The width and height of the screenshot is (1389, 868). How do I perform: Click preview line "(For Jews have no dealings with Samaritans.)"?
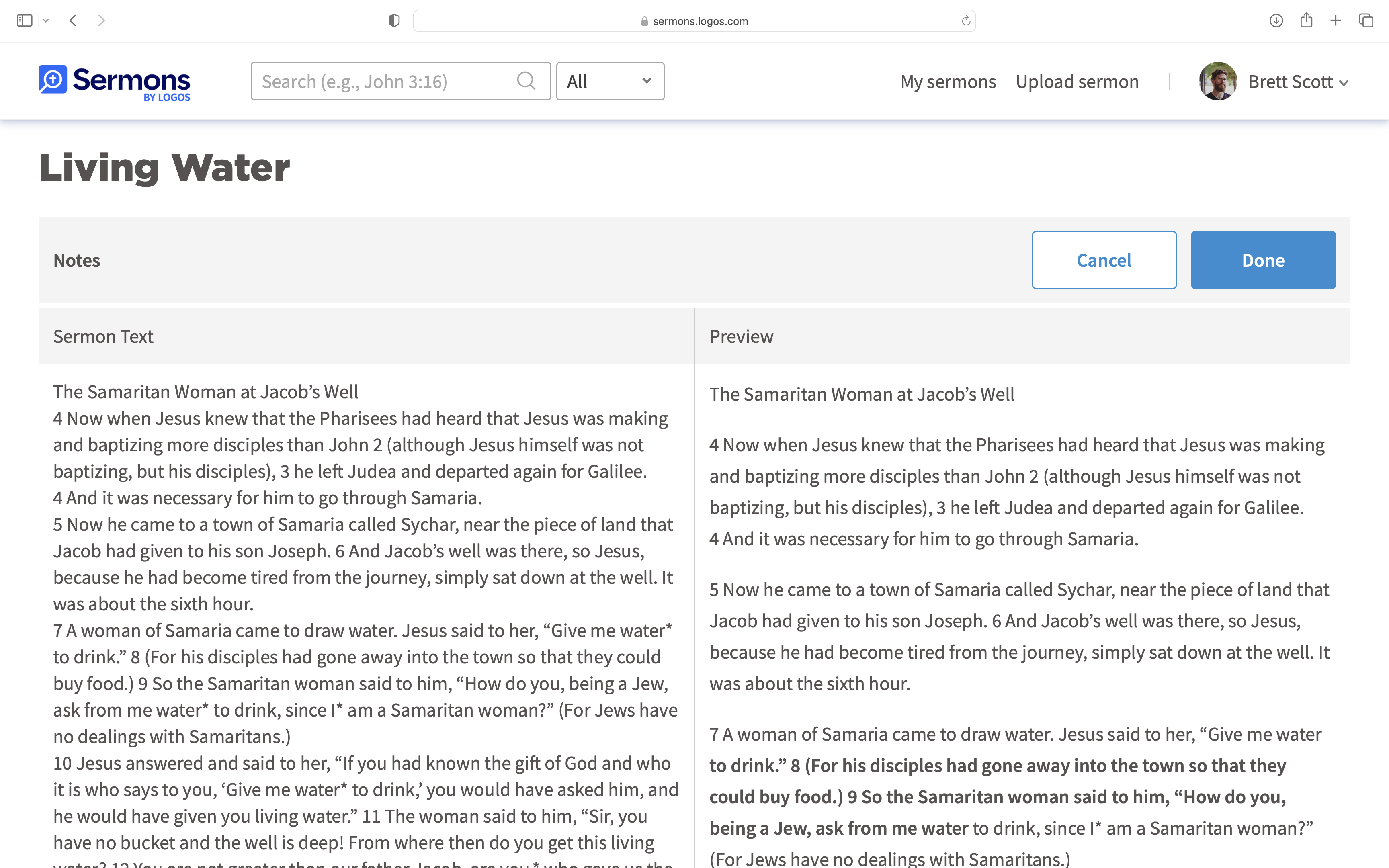tap(890, 859)
